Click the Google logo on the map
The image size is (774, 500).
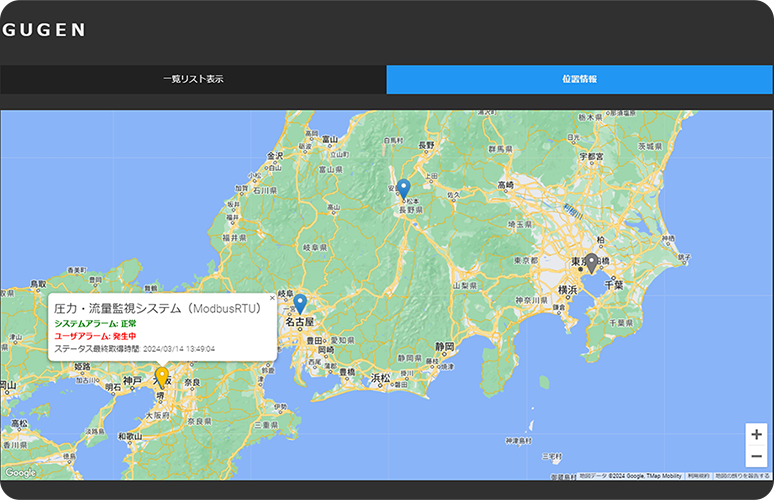point(20,472)
